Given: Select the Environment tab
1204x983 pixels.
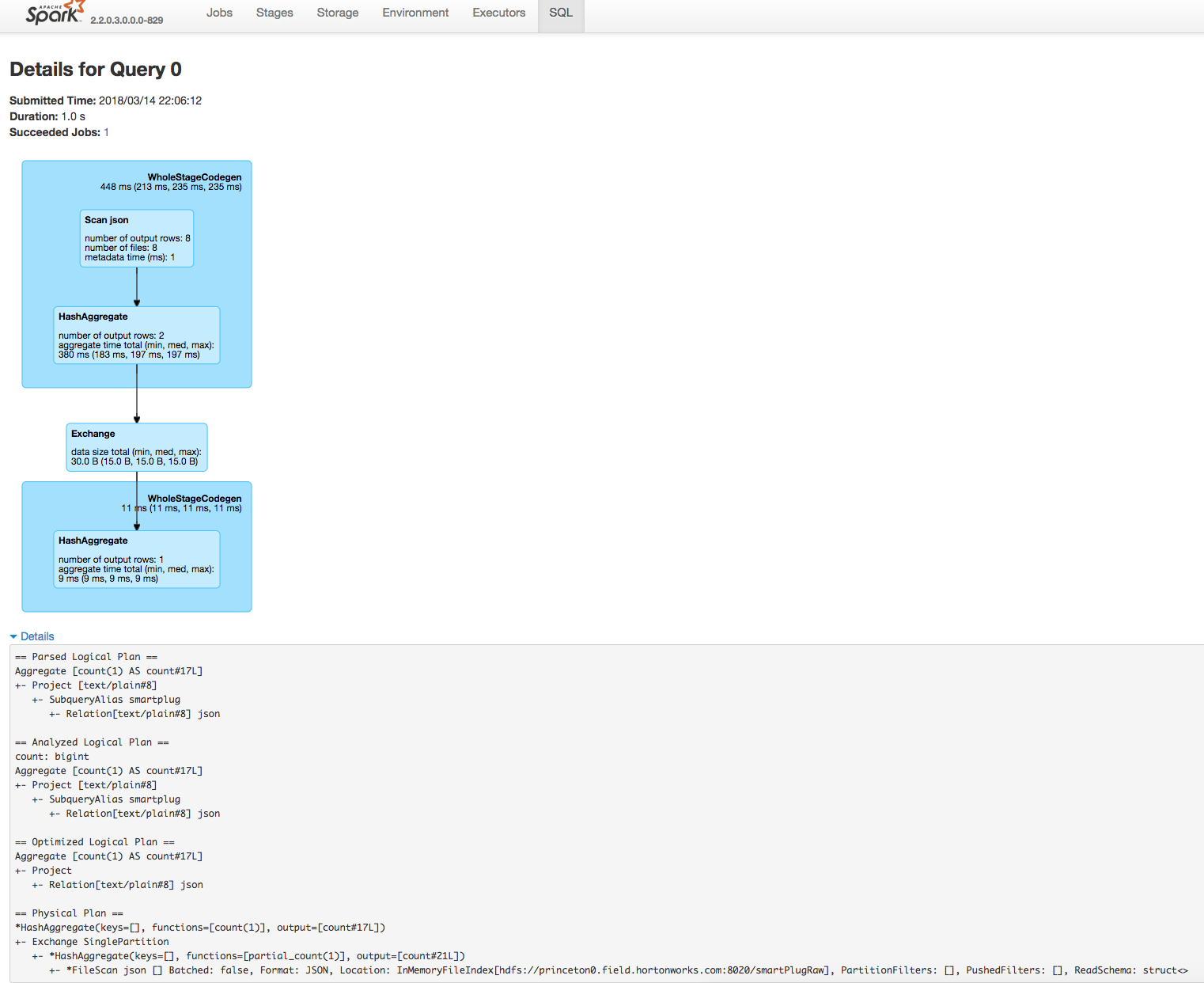Looking at the screenshot, I should point(415,13).
